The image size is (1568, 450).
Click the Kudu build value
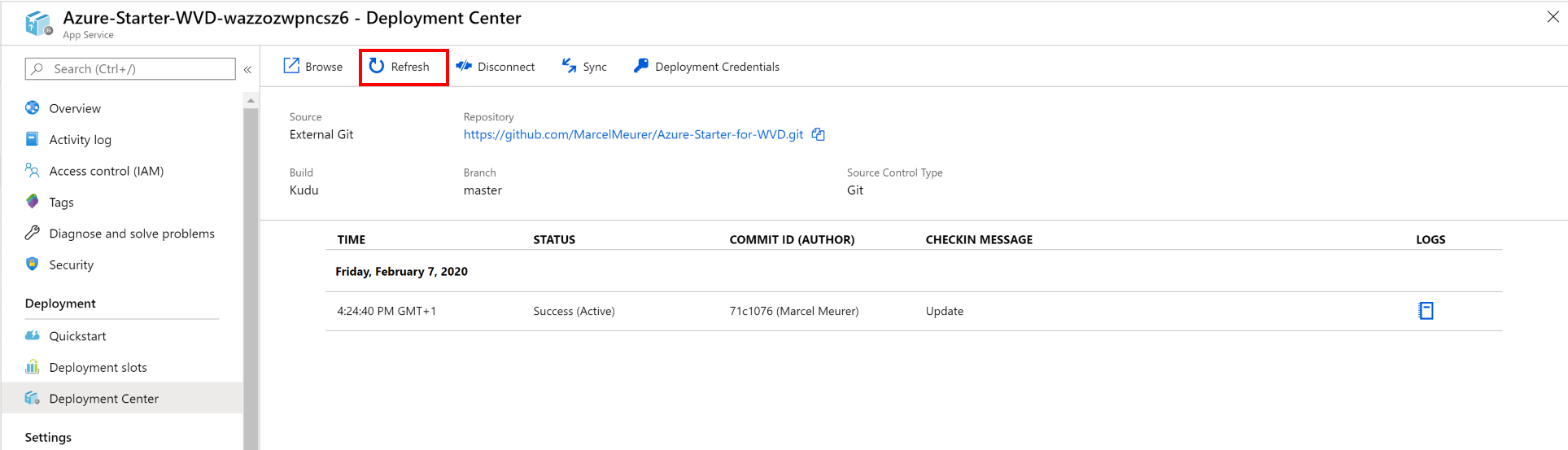(x=304, y=190)
